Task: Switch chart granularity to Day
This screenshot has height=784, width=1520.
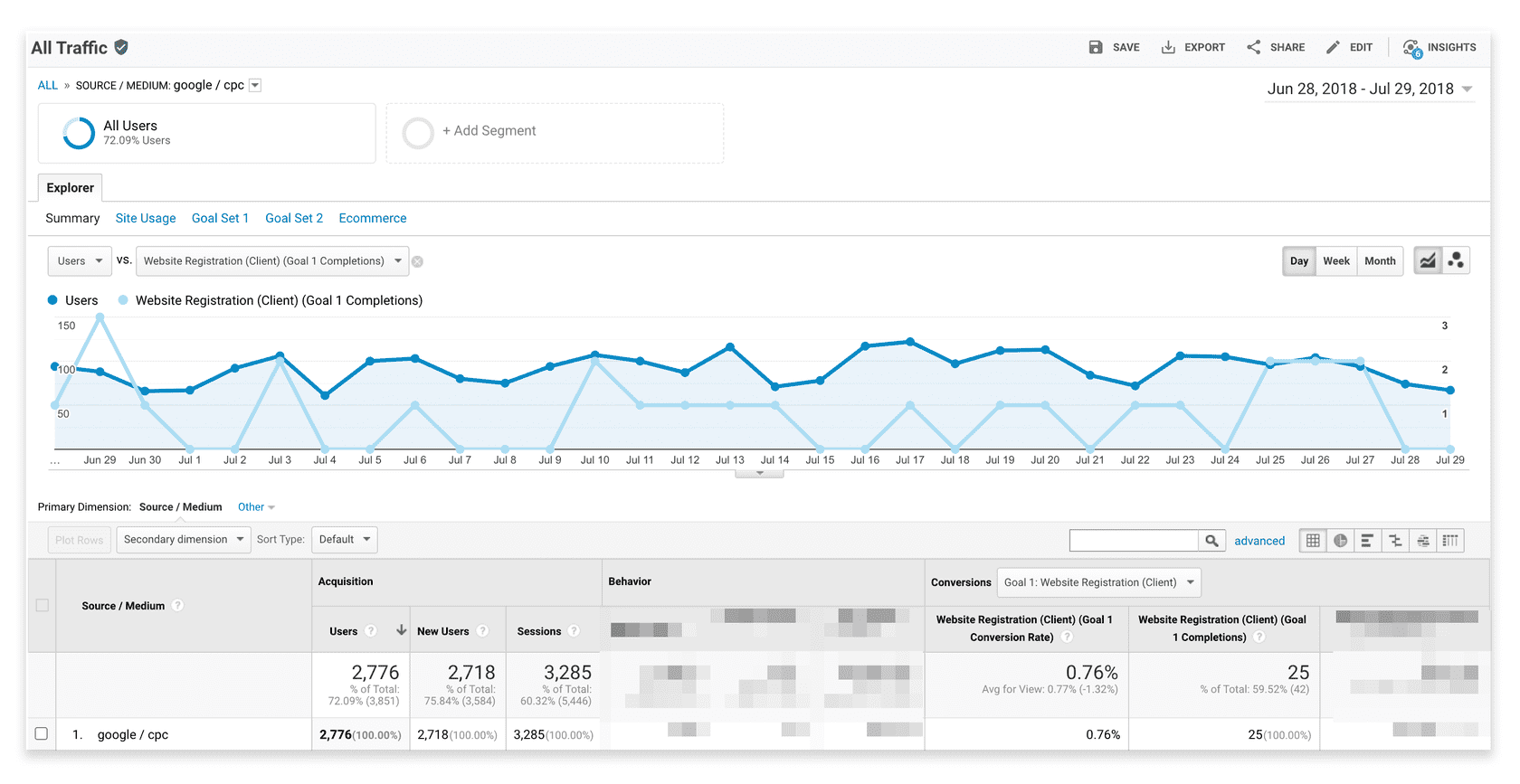Action: pos(1299,260)
